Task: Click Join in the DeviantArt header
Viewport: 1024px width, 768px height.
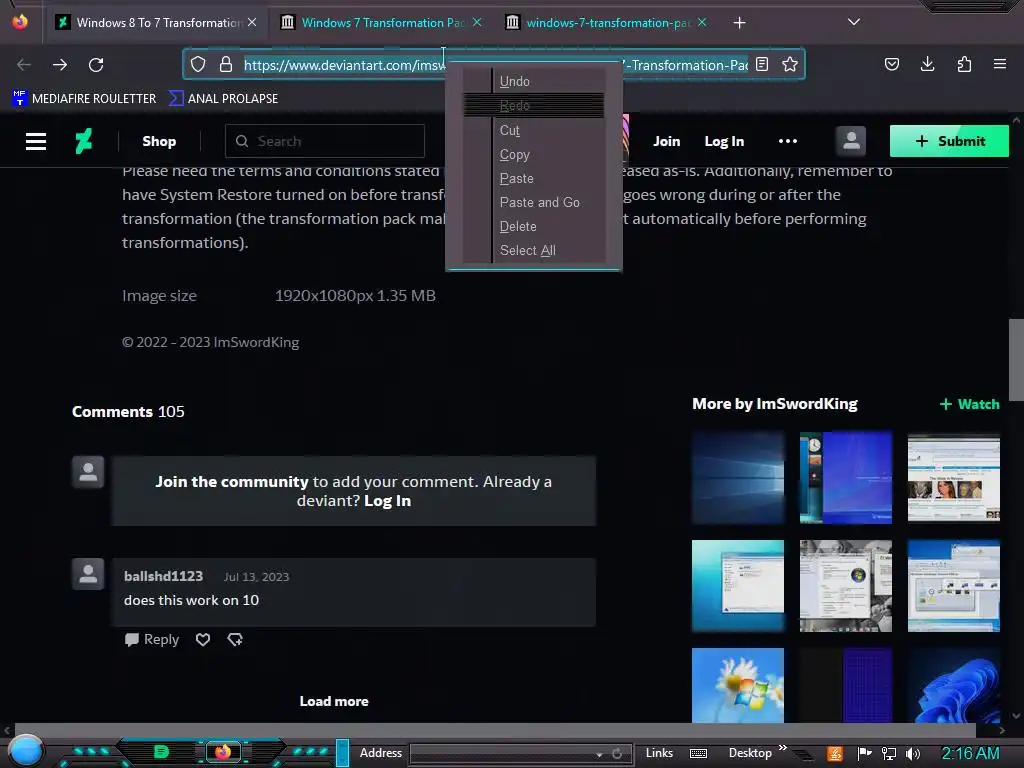Action: [666, 141]
